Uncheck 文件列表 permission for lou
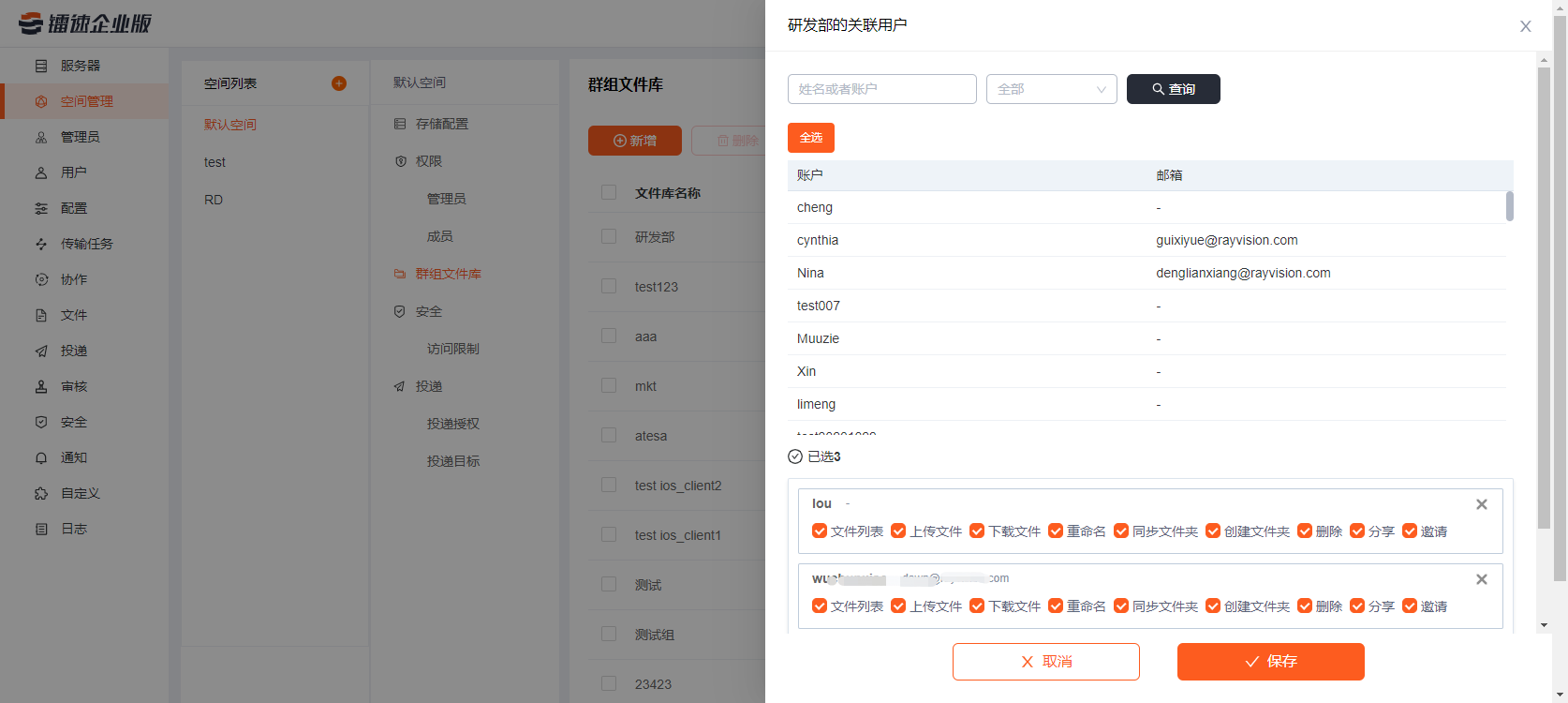The image size is (1568, 703). (x=820, y=531)
